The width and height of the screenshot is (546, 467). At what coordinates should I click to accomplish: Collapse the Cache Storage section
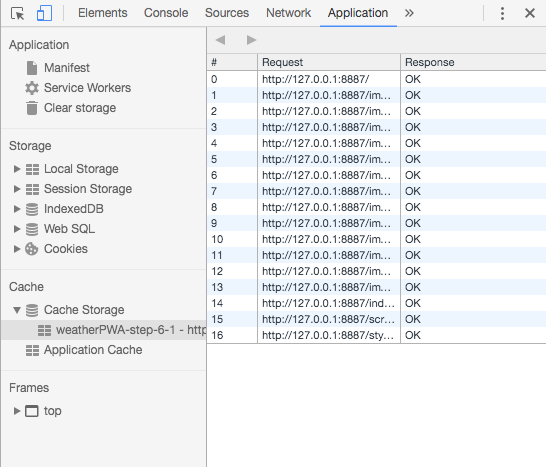pyautogui.click(x=16, y=310)
